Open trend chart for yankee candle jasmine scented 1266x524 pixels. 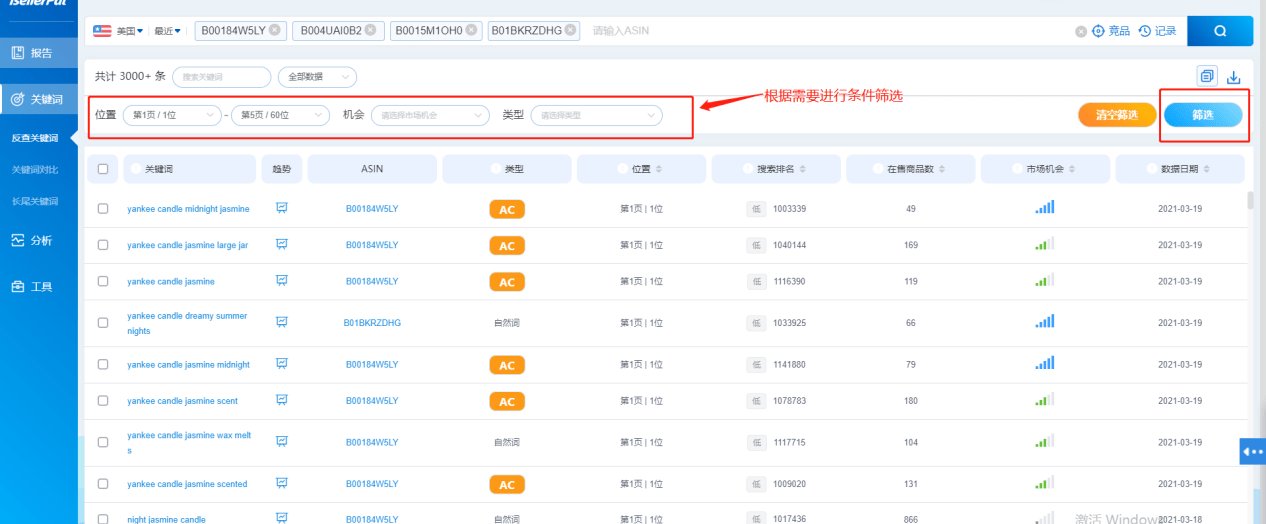[x=282, y=484]
